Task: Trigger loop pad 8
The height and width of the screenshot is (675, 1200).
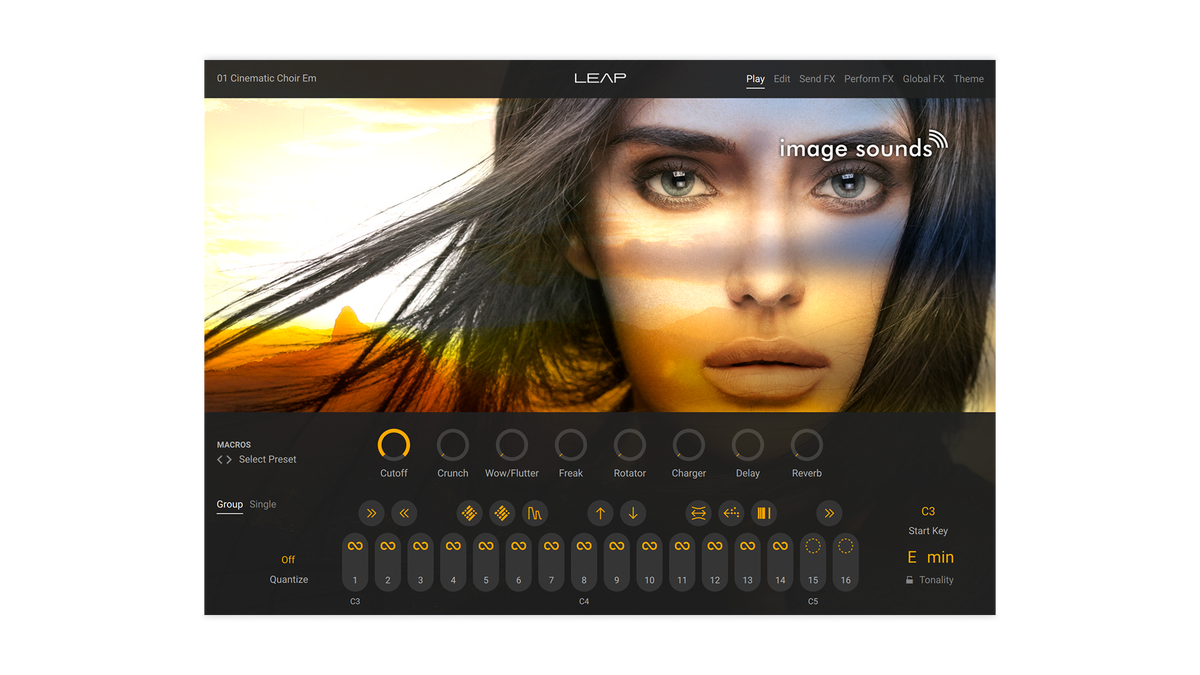Action: [584, 562]
